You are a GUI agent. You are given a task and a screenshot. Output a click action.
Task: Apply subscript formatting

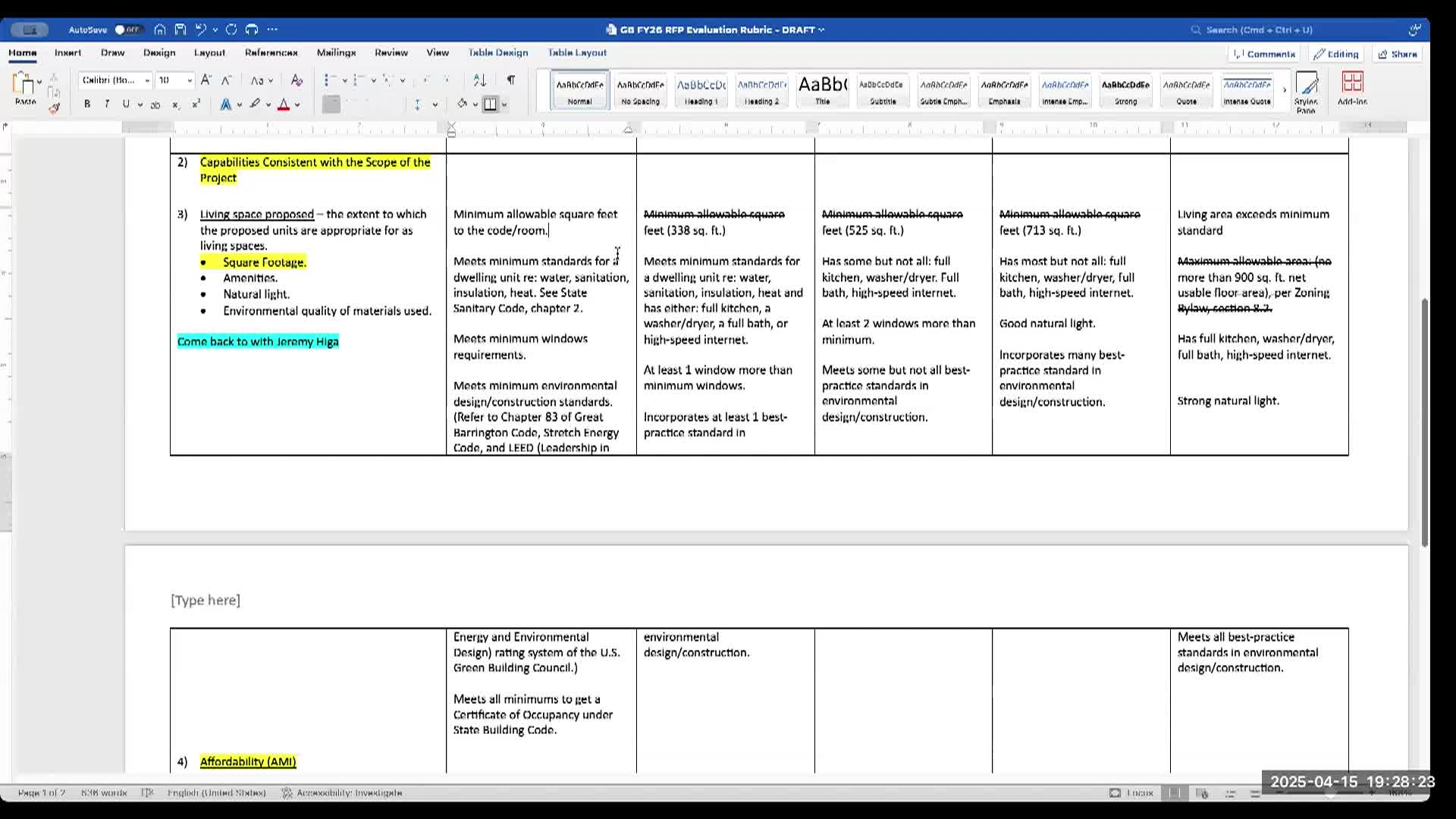point(175,105)
